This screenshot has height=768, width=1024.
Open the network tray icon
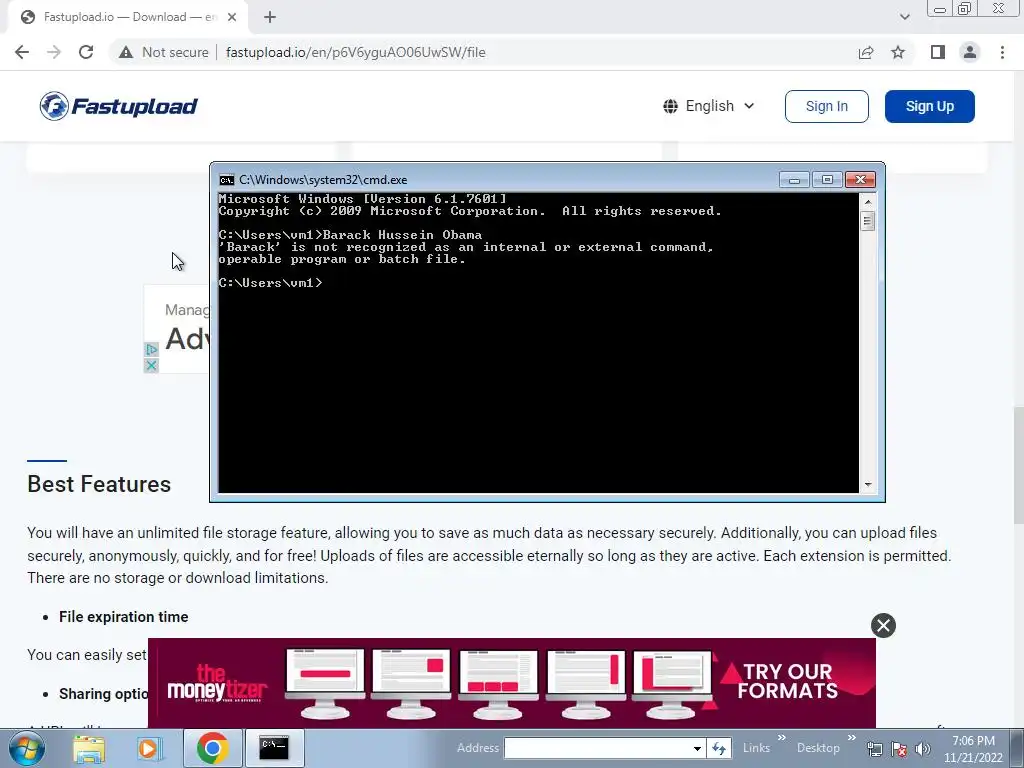point(874,749)
